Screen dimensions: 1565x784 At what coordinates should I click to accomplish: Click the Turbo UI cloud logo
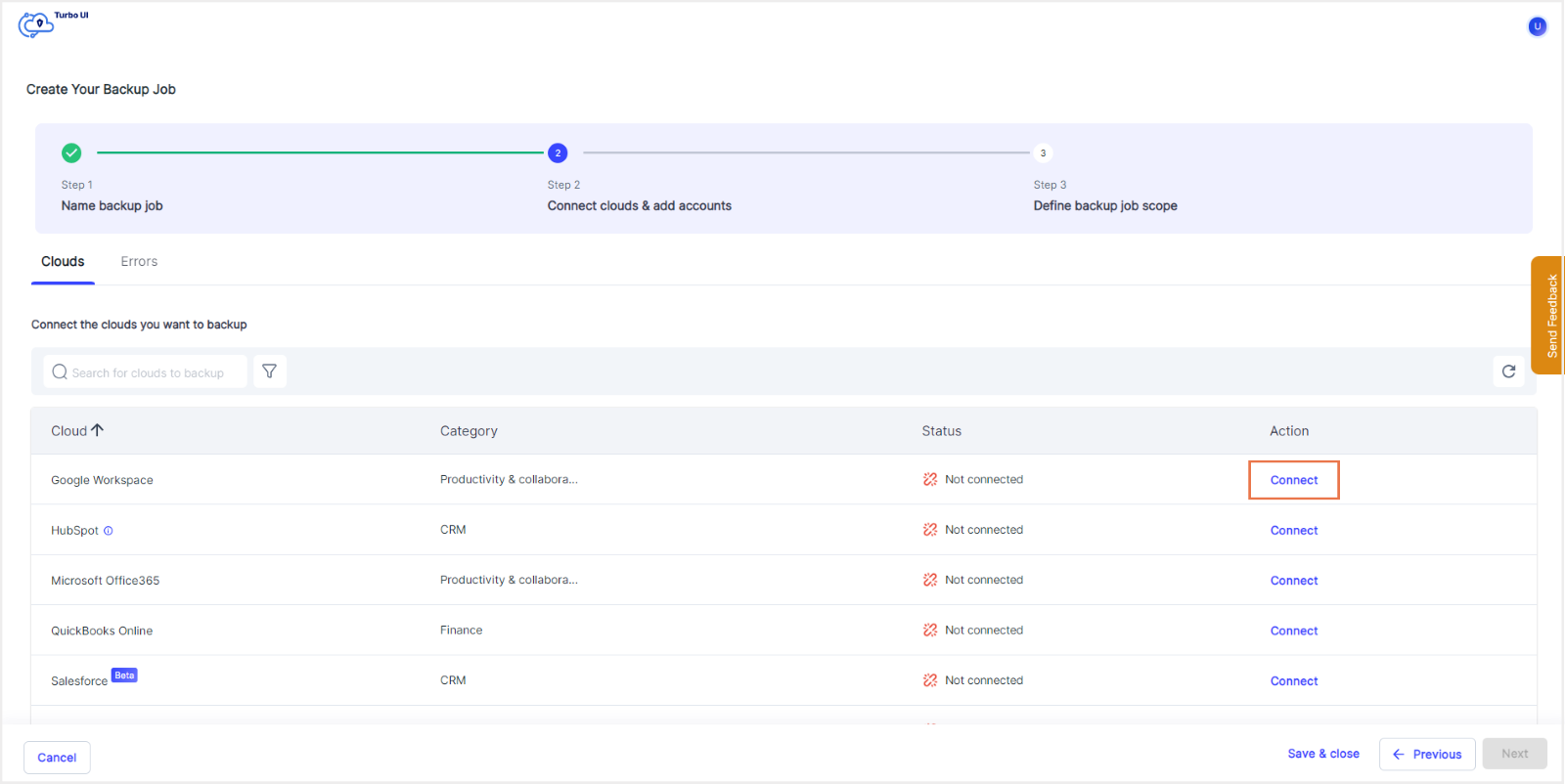tap(36, 24)
